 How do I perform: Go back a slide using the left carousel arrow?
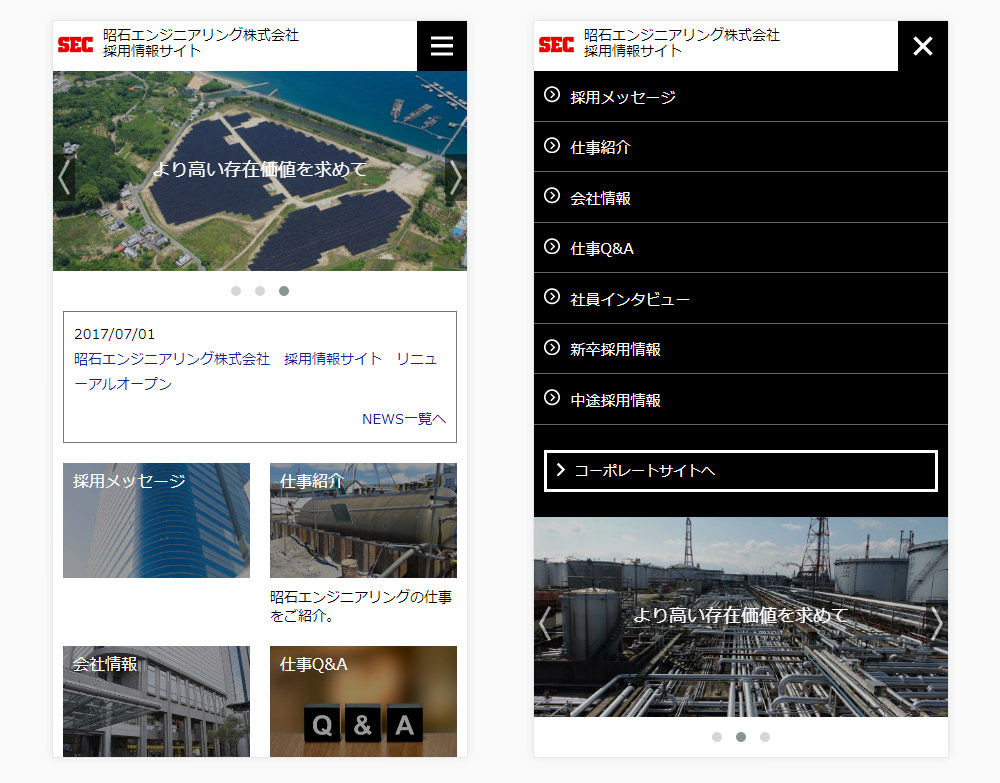click(x=64, y=176)
